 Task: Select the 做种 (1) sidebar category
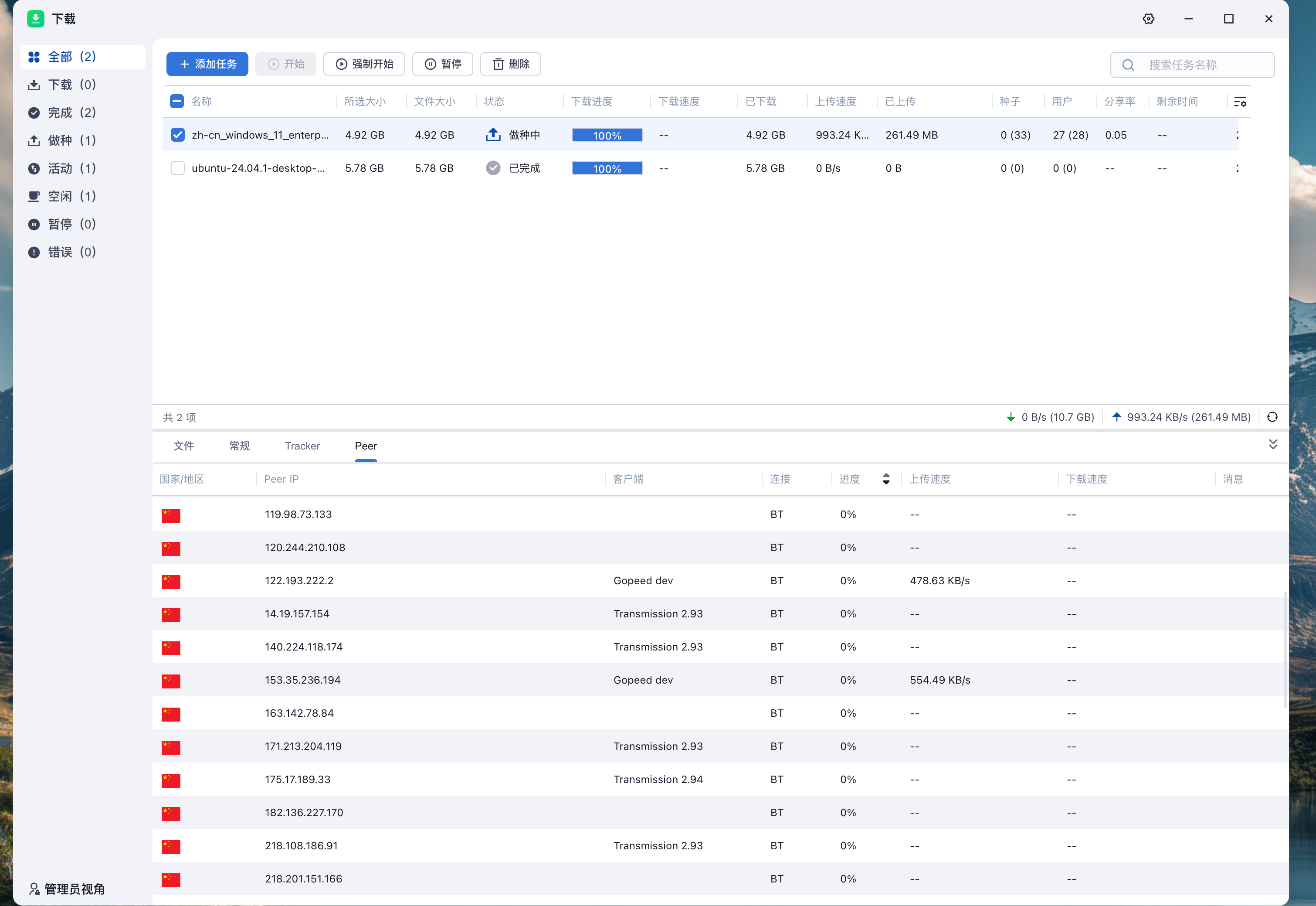click(83, 140)
